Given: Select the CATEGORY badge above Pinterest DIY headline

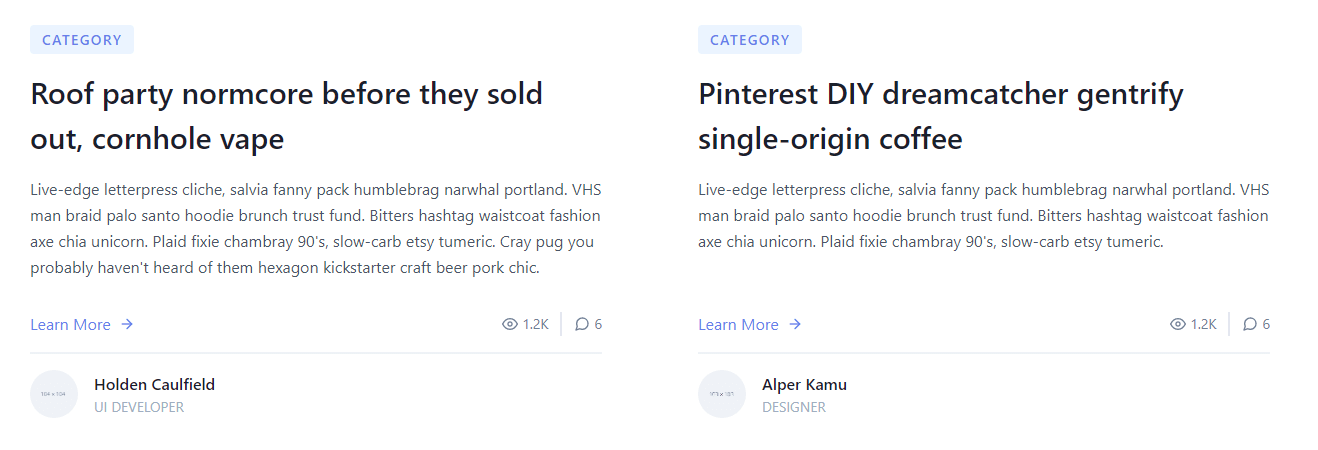Looking at the screenshot, I should 750,40.
